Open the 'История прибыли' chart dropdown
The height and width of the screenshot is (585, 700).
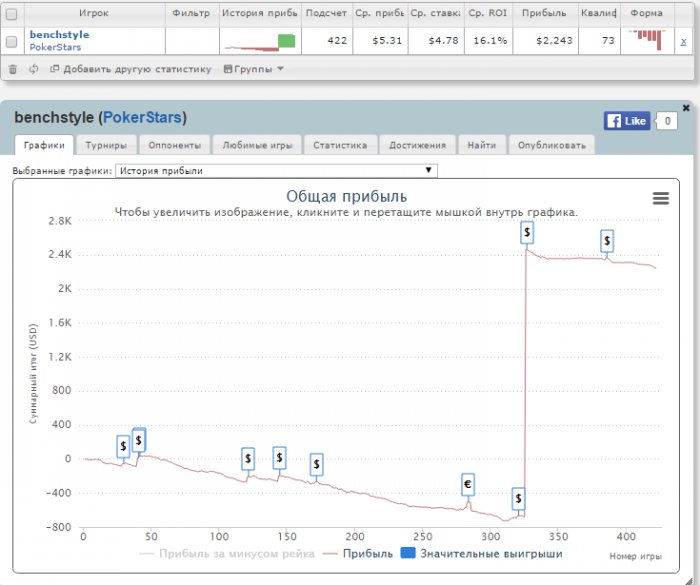click(x=276, y=171)
